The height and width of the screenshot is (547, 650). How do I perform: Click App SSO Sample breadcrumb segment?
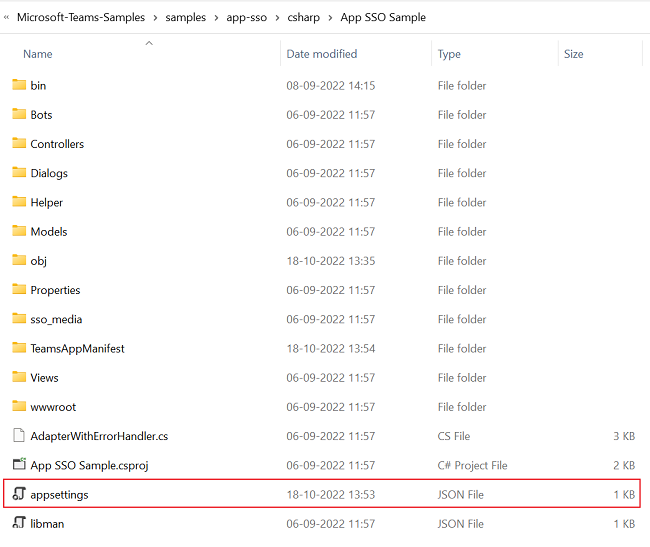pos(383,17)
